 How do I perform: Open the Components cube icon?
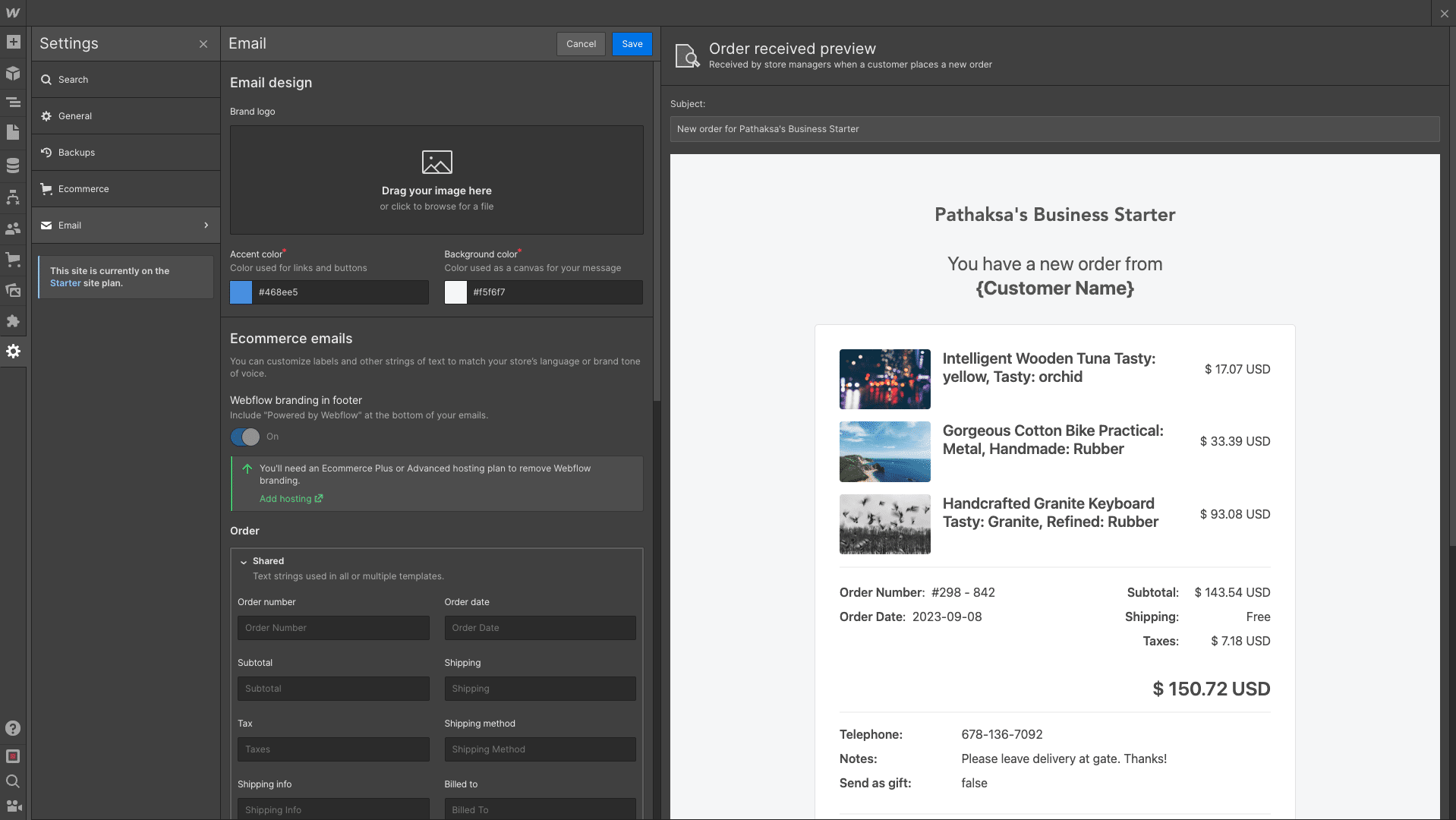coord(13,73)
